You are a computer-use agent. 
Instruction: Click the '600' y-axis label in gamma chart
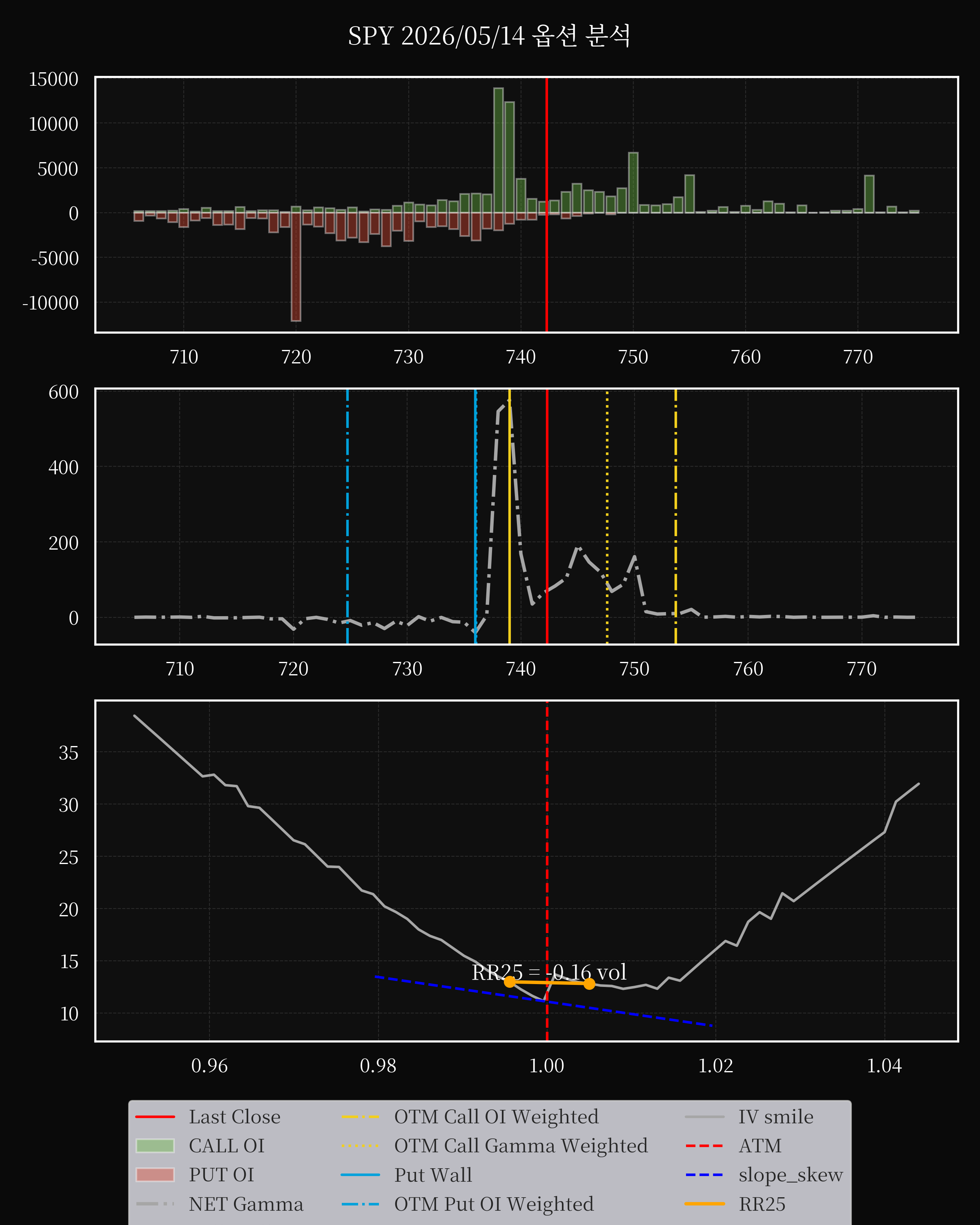click(x=64, y=392)
